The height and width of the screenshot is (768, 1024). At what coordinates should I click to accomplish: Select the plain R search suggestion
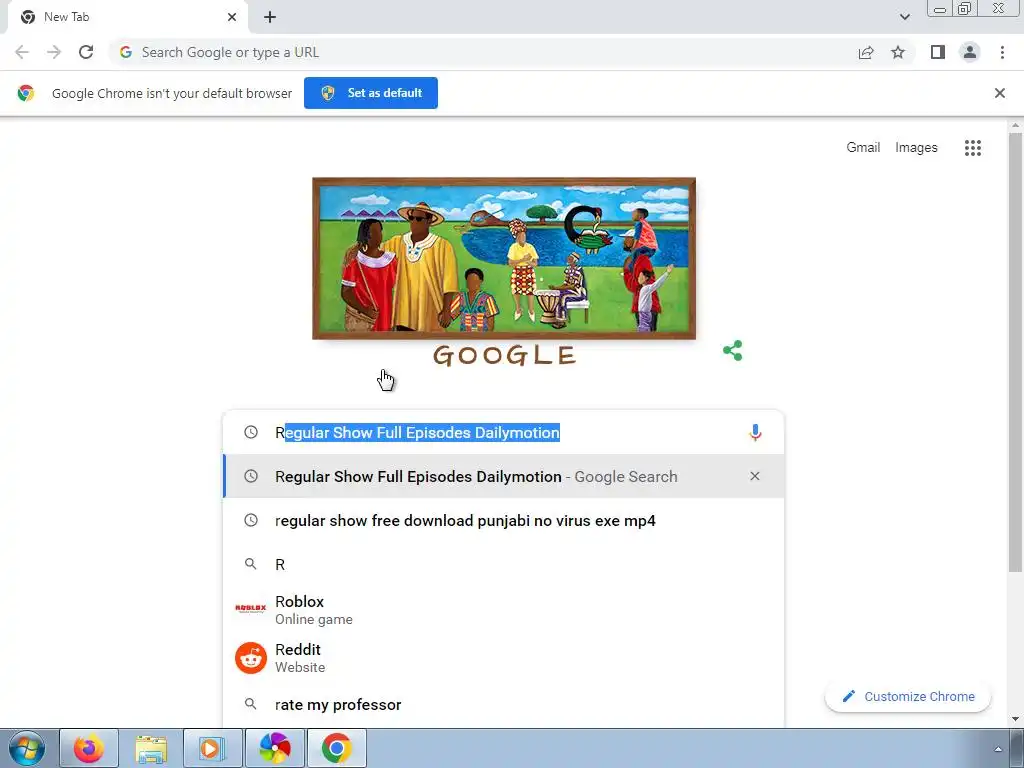pos(504,564)
